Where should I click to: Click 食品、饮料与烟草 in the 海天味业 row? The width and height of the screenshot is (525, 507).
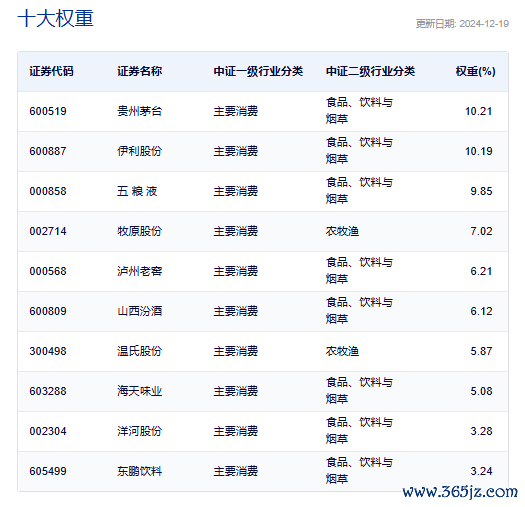[x=359, y=390]
